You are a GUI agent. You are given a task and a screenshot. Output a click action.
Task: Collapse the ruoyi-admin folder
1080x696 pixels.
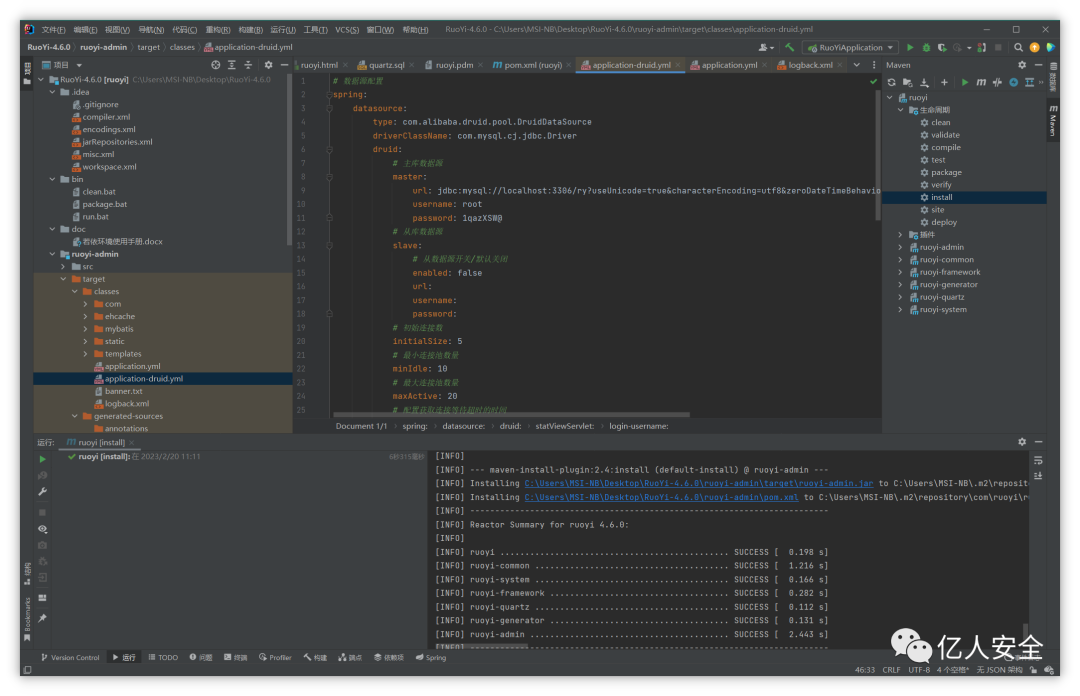click(52, 254)
